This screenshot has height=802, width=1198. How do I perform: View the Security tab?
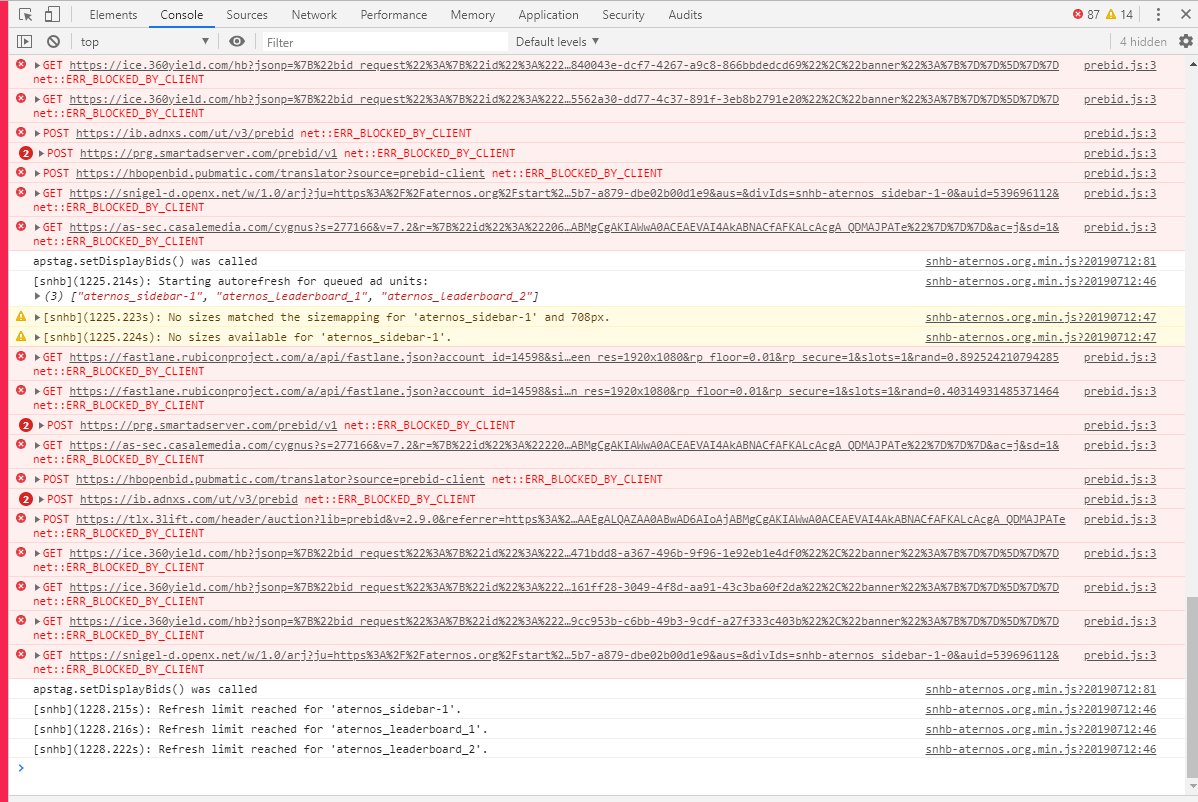point(623,15)
